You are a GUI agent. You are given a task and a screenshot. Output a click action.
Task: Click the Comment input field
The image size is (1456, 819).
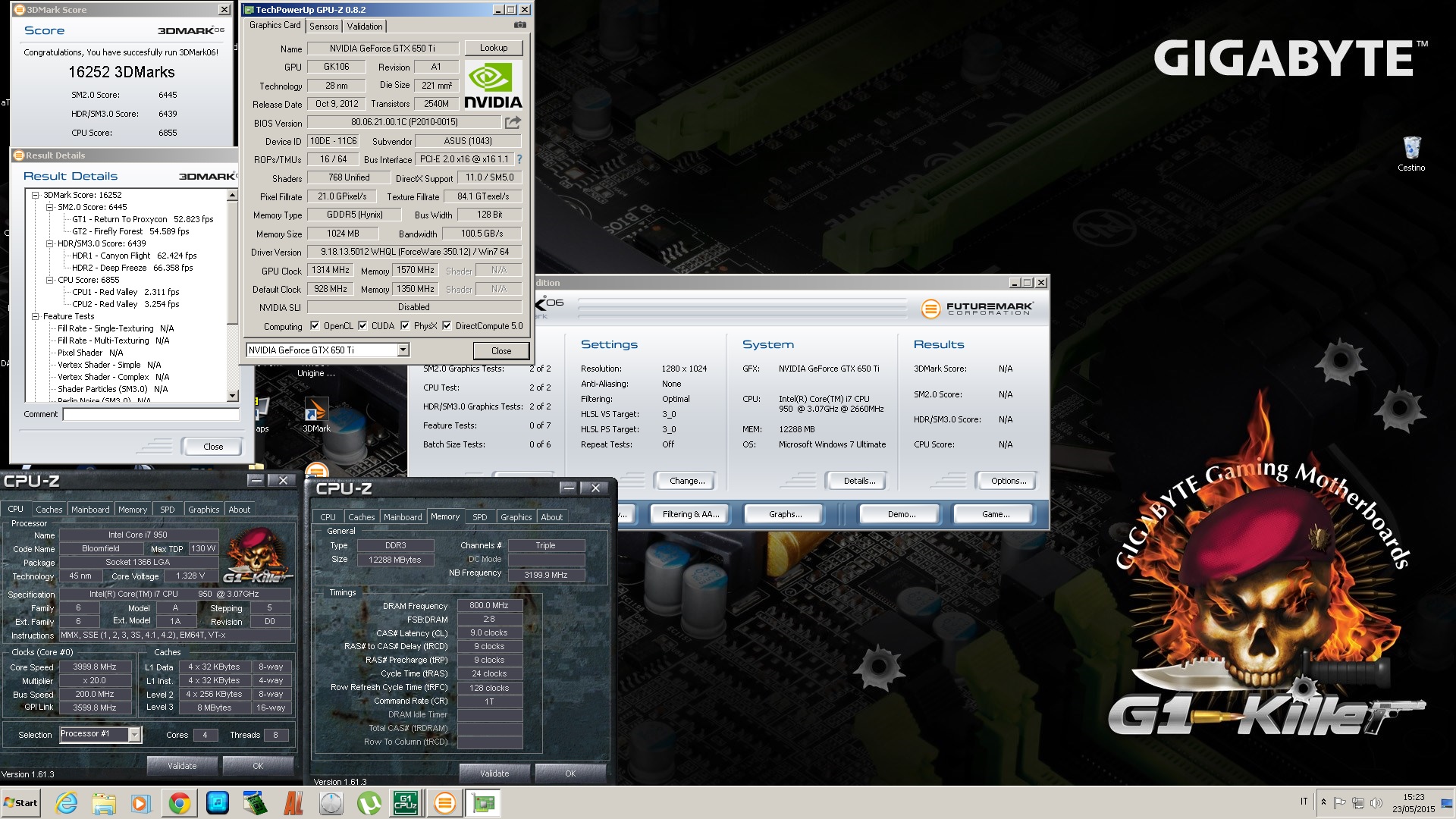click(150, 414)
